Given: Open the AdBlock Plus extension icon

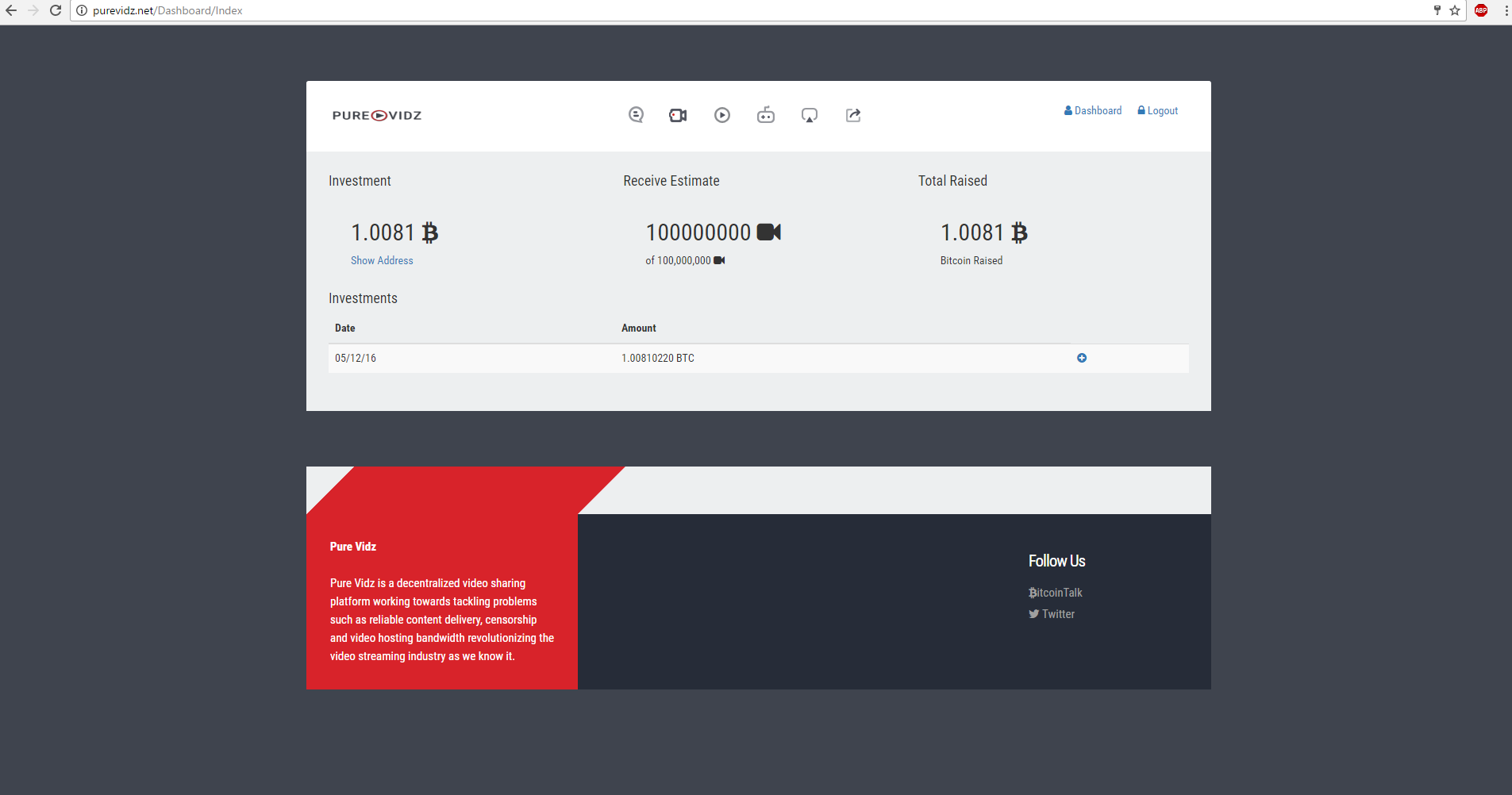Looking at the screenshot, I should pos(1481,10).
